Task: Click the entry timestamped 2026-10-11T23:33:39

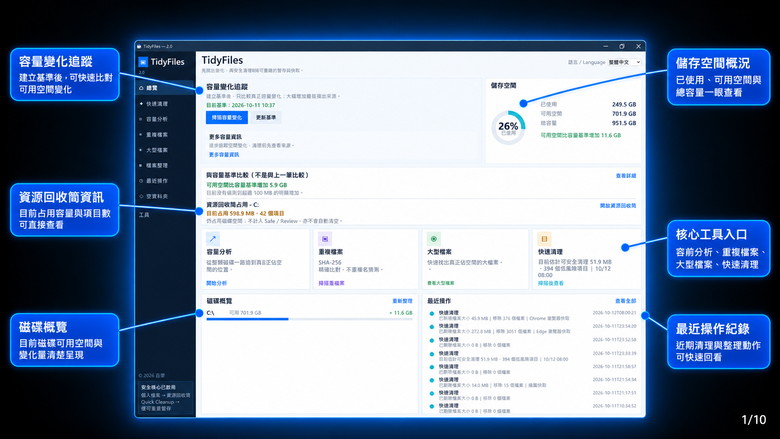Action: [x=532, y=355]
